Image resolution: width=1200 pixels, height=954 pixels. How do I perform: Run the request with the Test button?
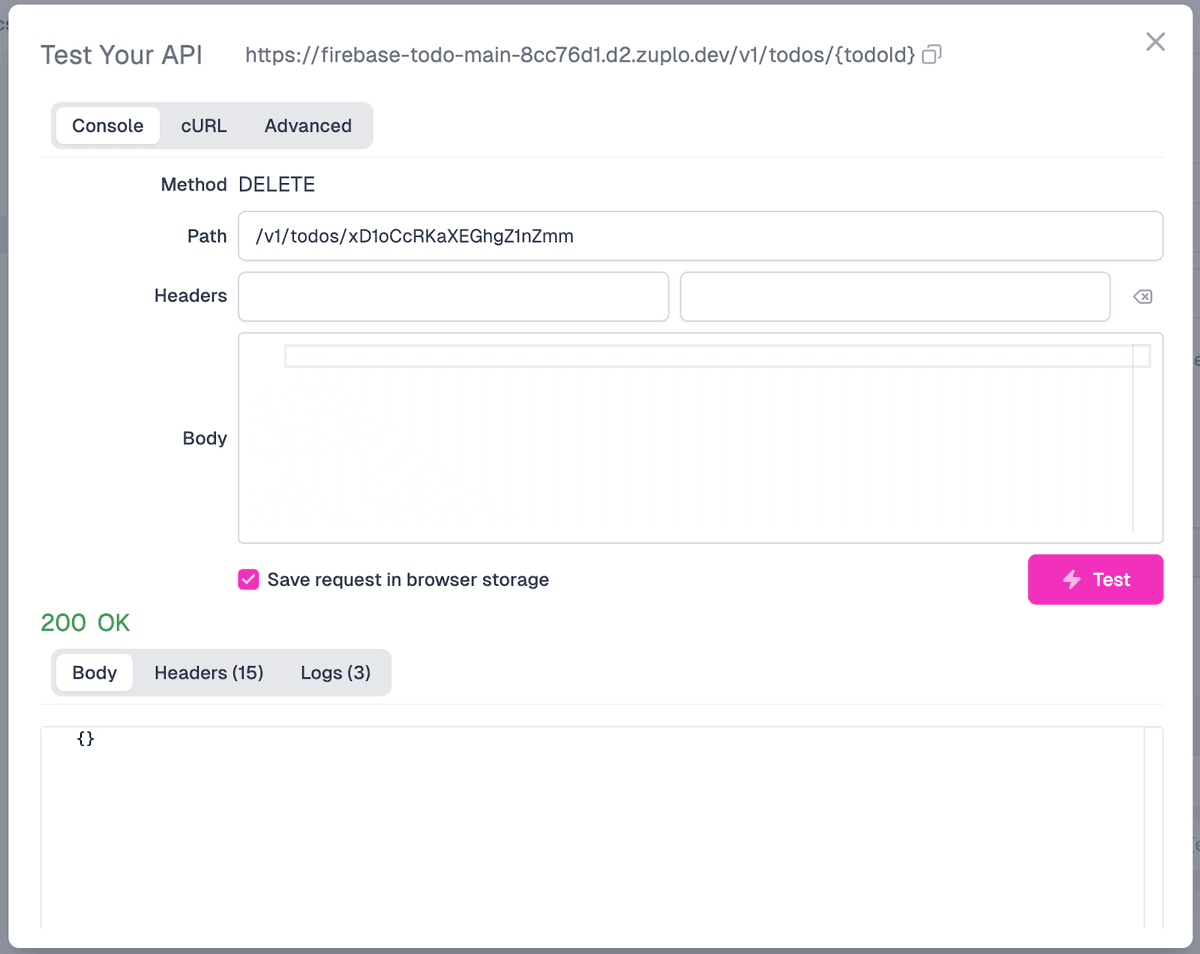1095,579
